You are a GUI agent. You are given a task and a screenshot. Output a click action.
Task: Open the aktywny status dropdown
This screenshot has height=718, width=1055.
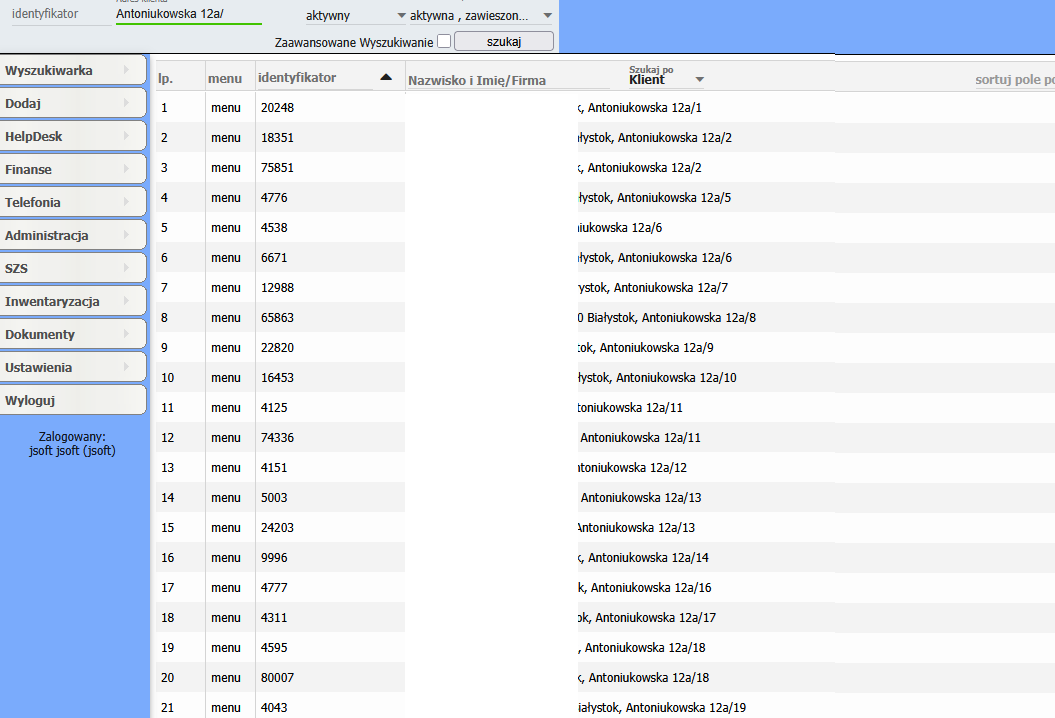click(x=401, y=16)
